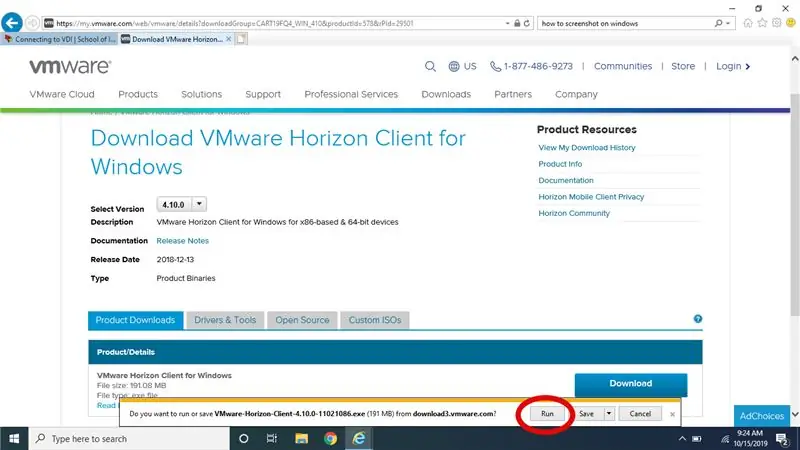800x450 pixels.
Task: Click the Login link
Action: 733,66
